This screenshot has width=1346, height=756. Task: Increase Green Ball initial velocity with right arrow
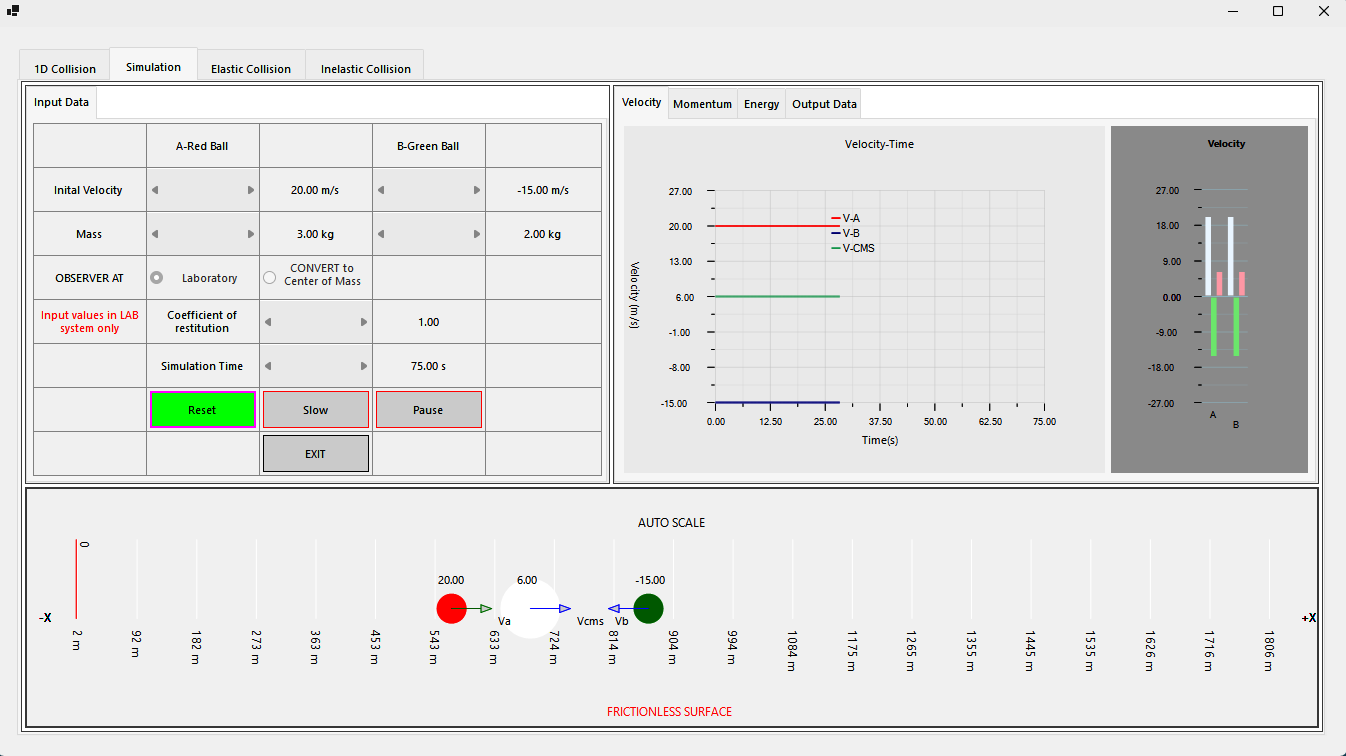[x=477, y=190]
